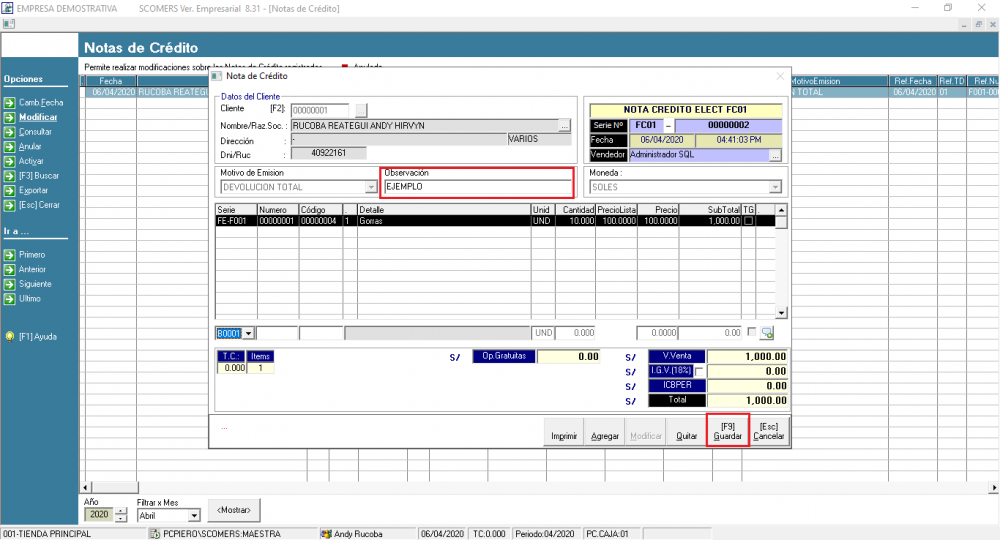Click the Primero navigation arrow icon

[10, 255]
